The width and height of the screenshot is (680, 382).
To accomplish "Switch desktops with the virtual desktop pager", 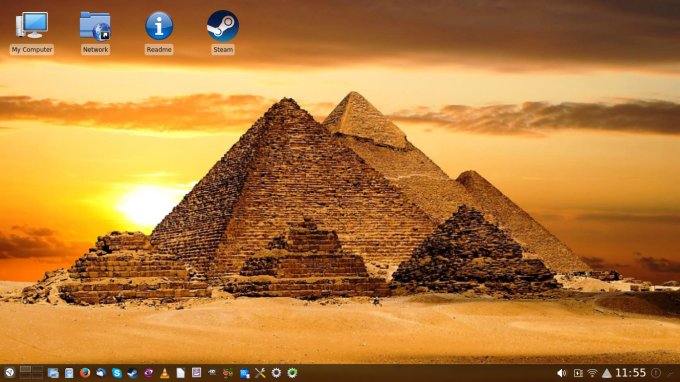I will click(31, 372).
